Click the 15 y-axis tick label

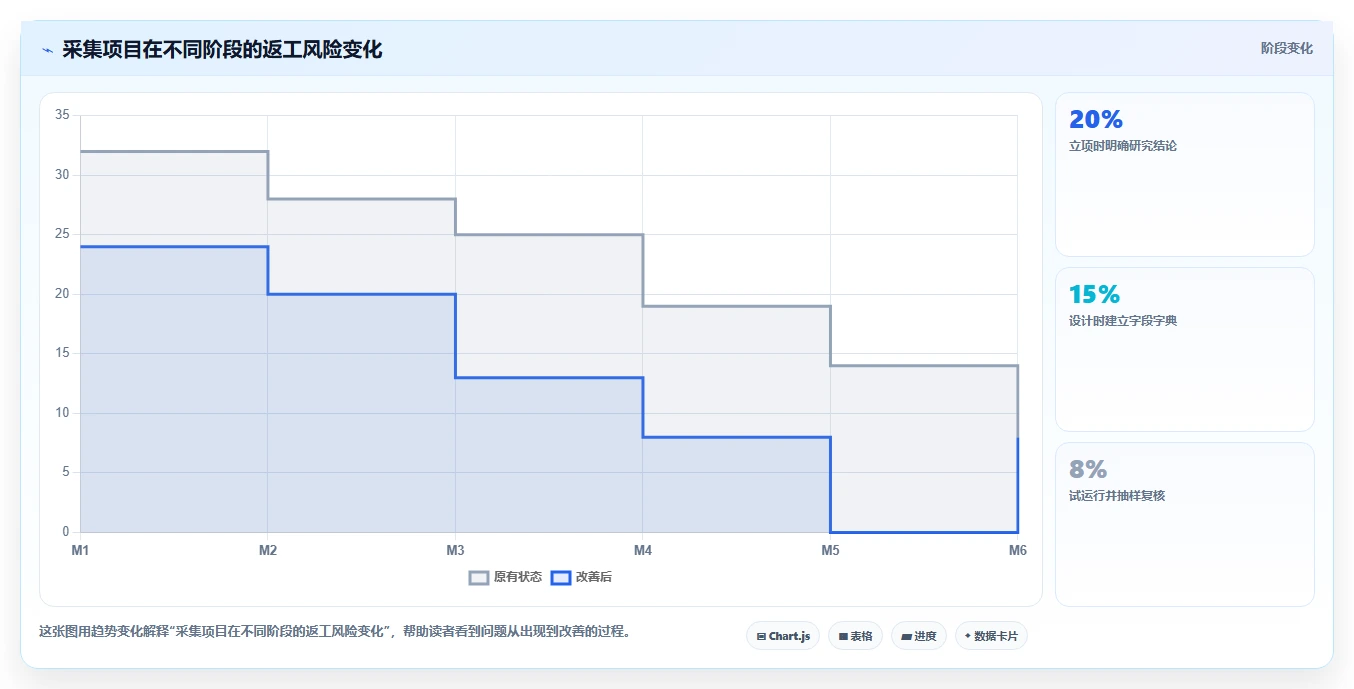(62, 354)
